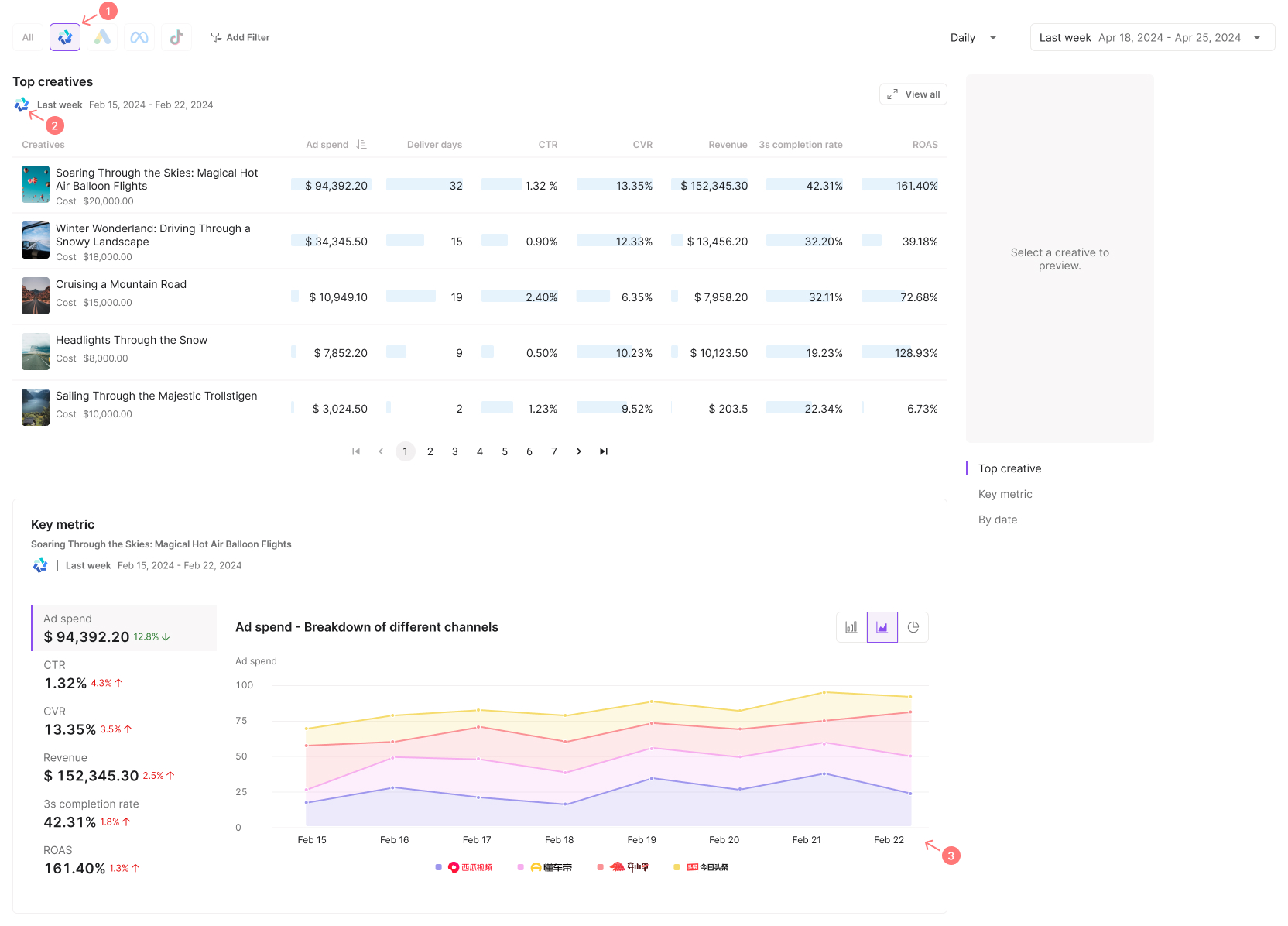Select the All platforms filter button
This screenshot has height=926, width=1288.
tap(28, 37)
